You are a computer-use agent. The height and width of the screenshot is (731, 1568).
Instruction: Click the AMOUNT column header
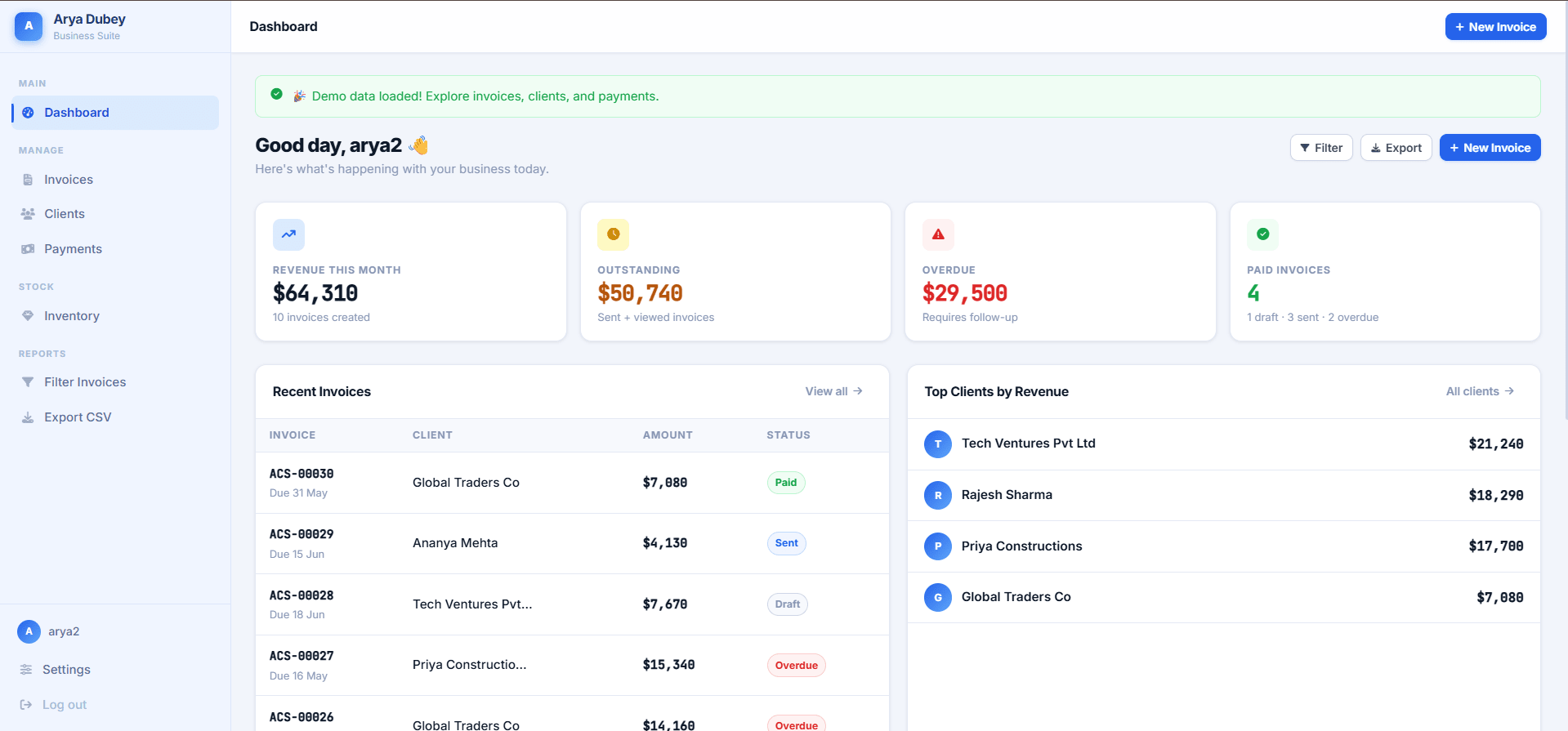[x=668, y=435]
